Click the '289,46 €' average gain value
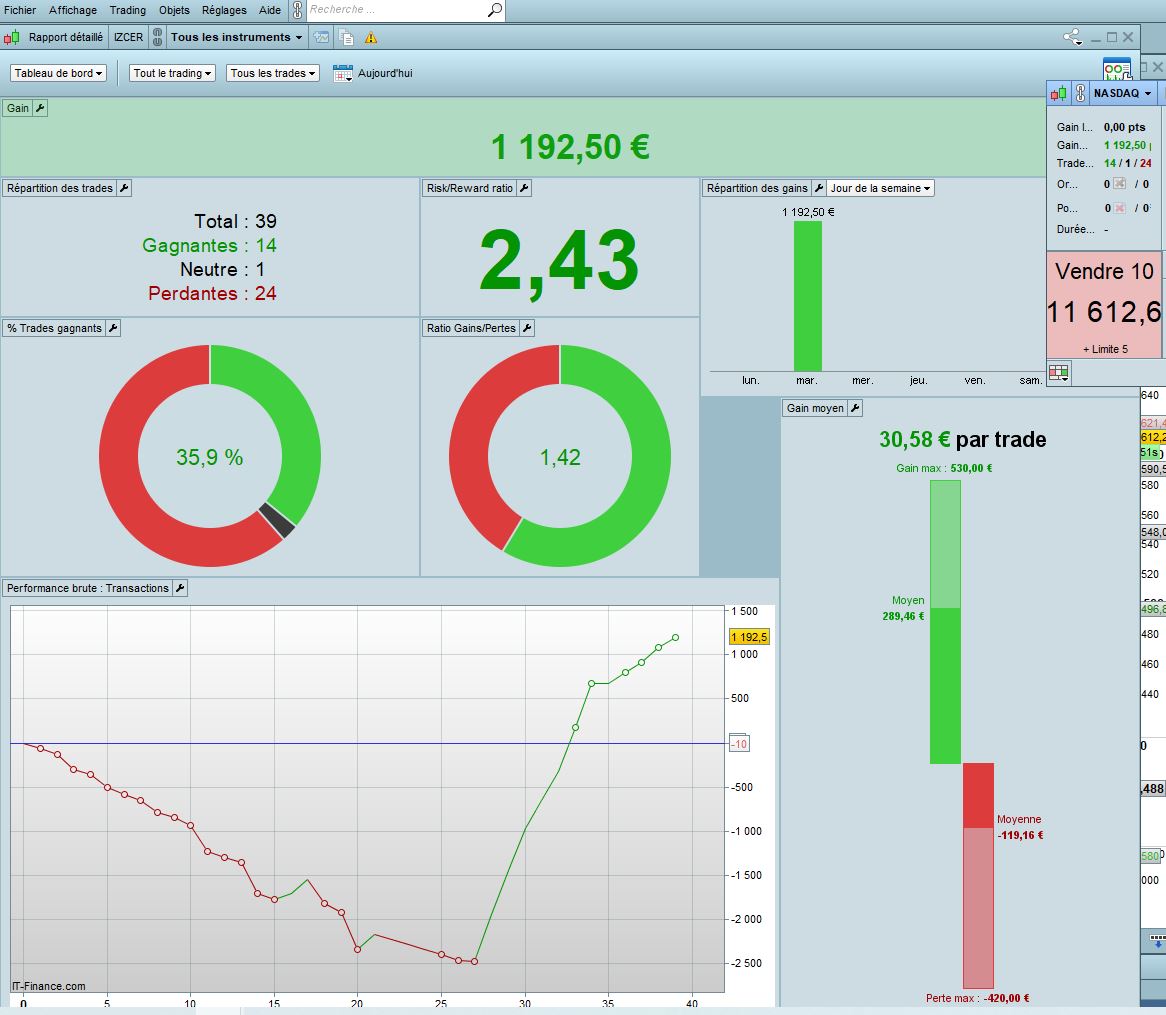1166x1015 pixels. pos(904,616)
